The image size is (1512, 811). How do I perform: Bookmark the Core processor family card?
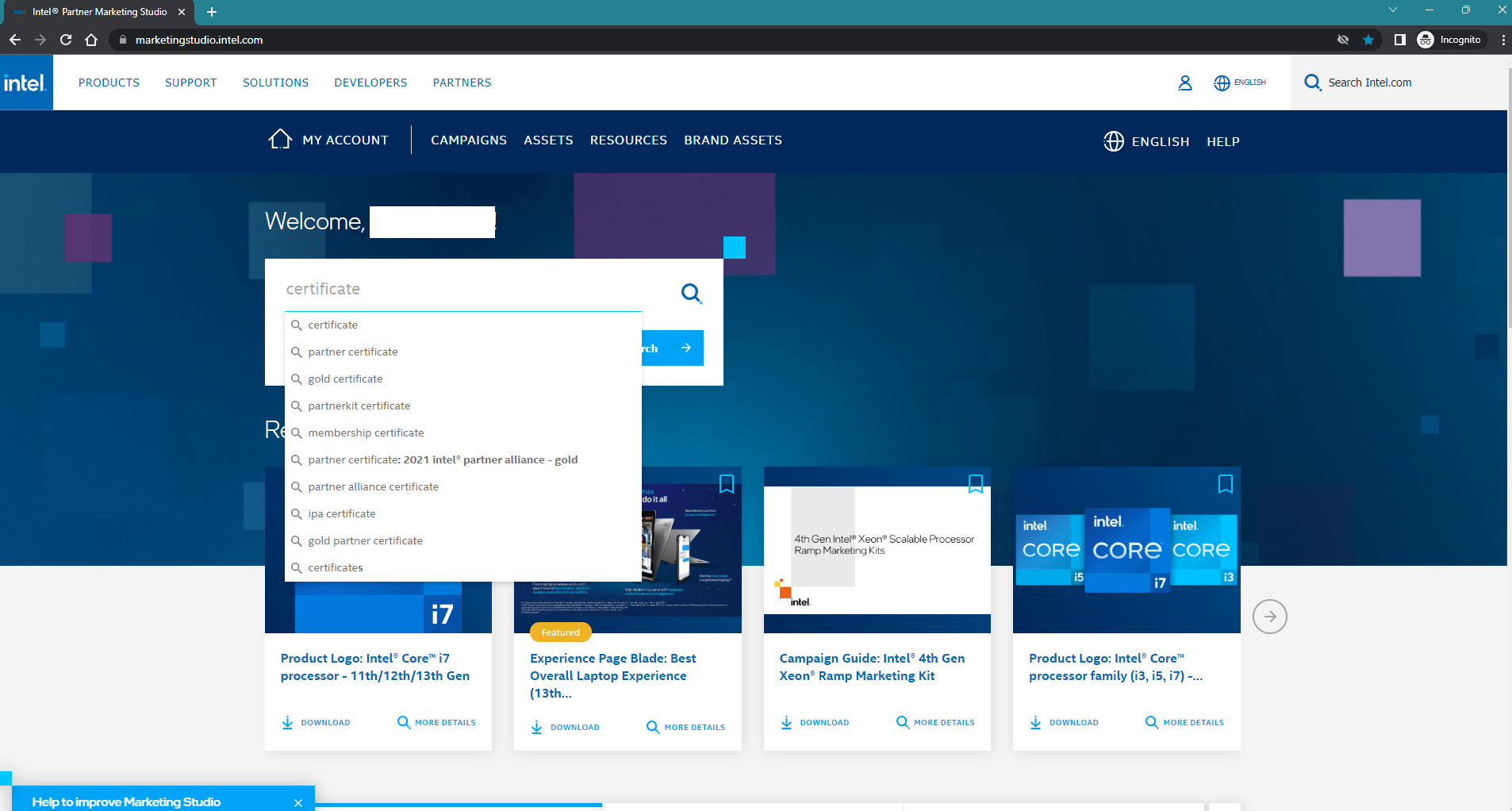pyautogui.click(x=1226, y=484)
